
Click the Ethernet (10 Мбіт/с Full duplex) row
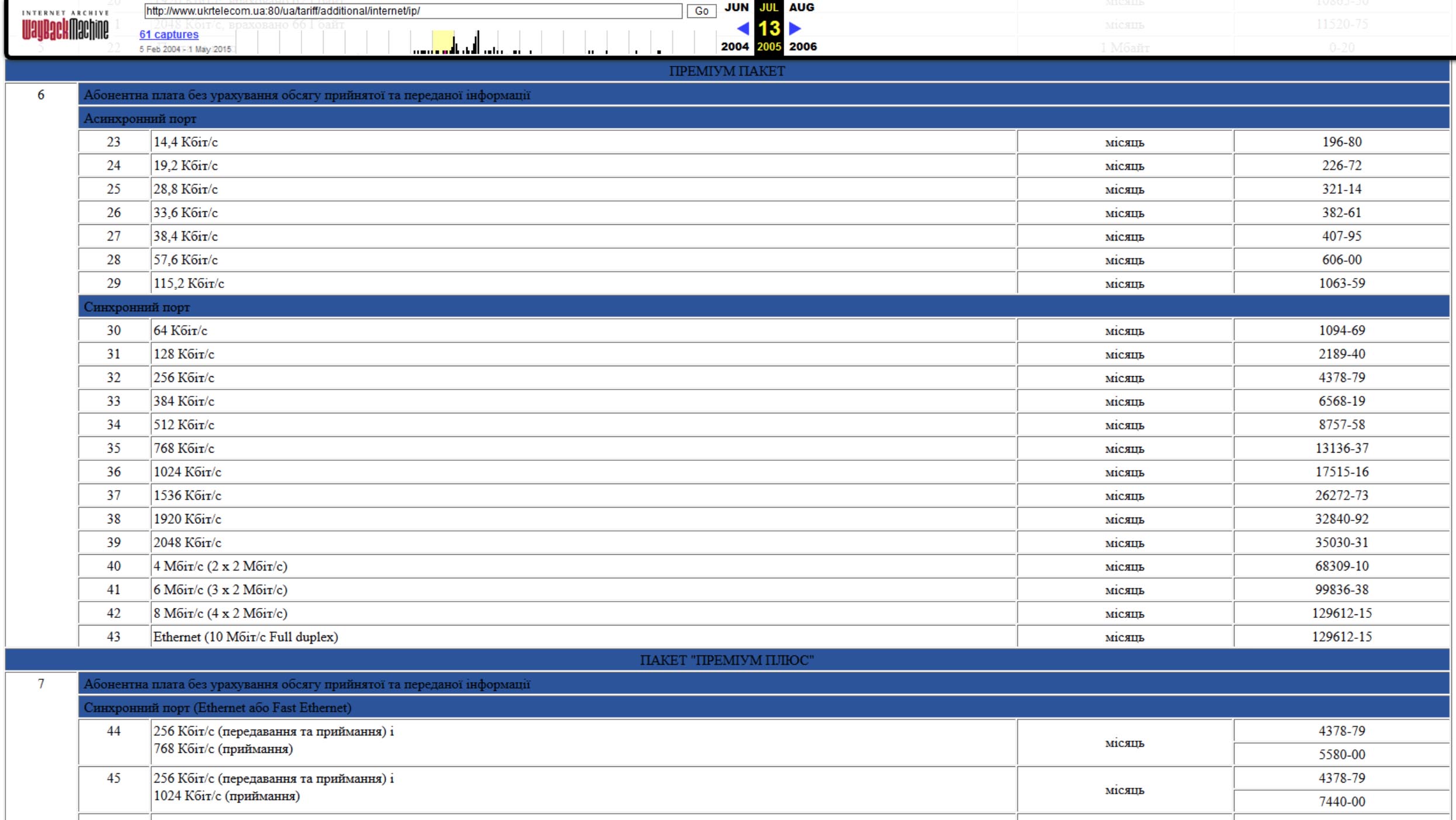245,637
